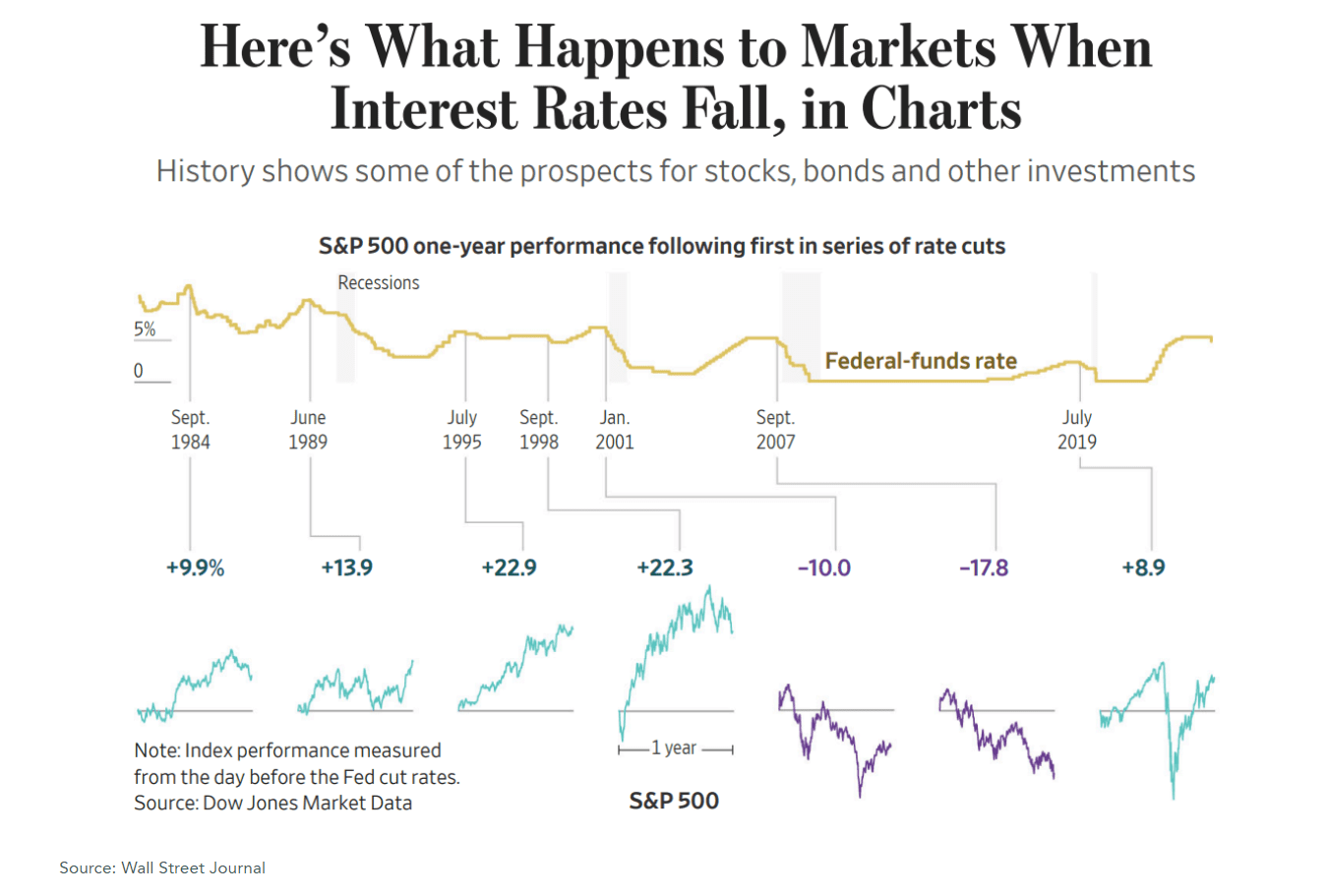Select the +22.9 performance value

[509, 567]
